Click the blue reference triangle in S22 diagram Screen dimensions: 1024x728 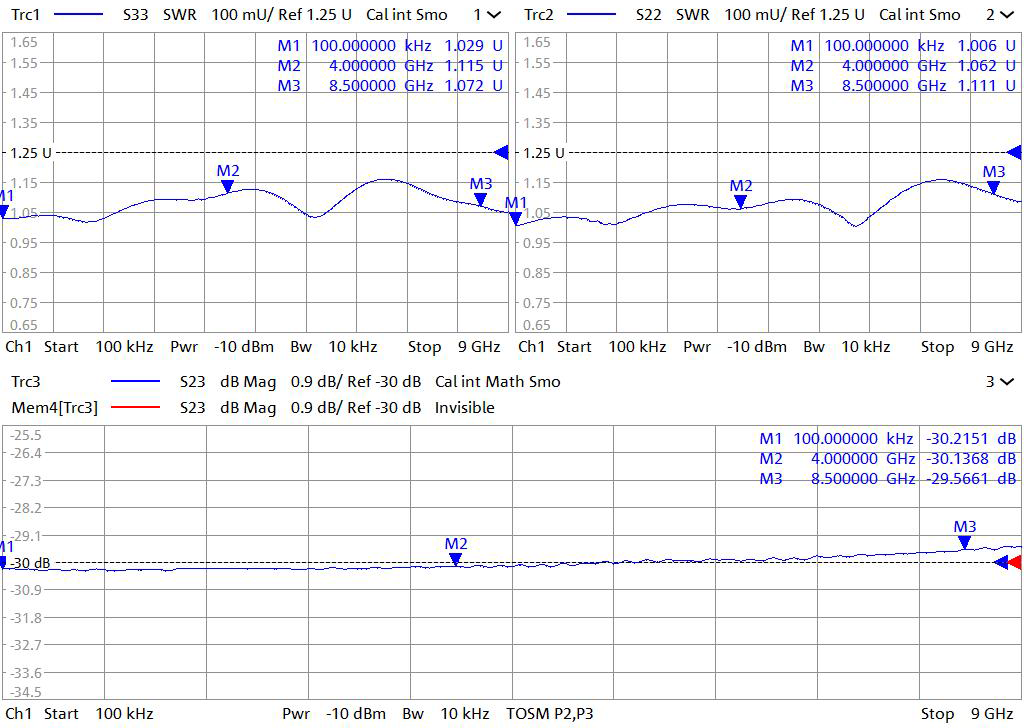(x=1014, y=152)
